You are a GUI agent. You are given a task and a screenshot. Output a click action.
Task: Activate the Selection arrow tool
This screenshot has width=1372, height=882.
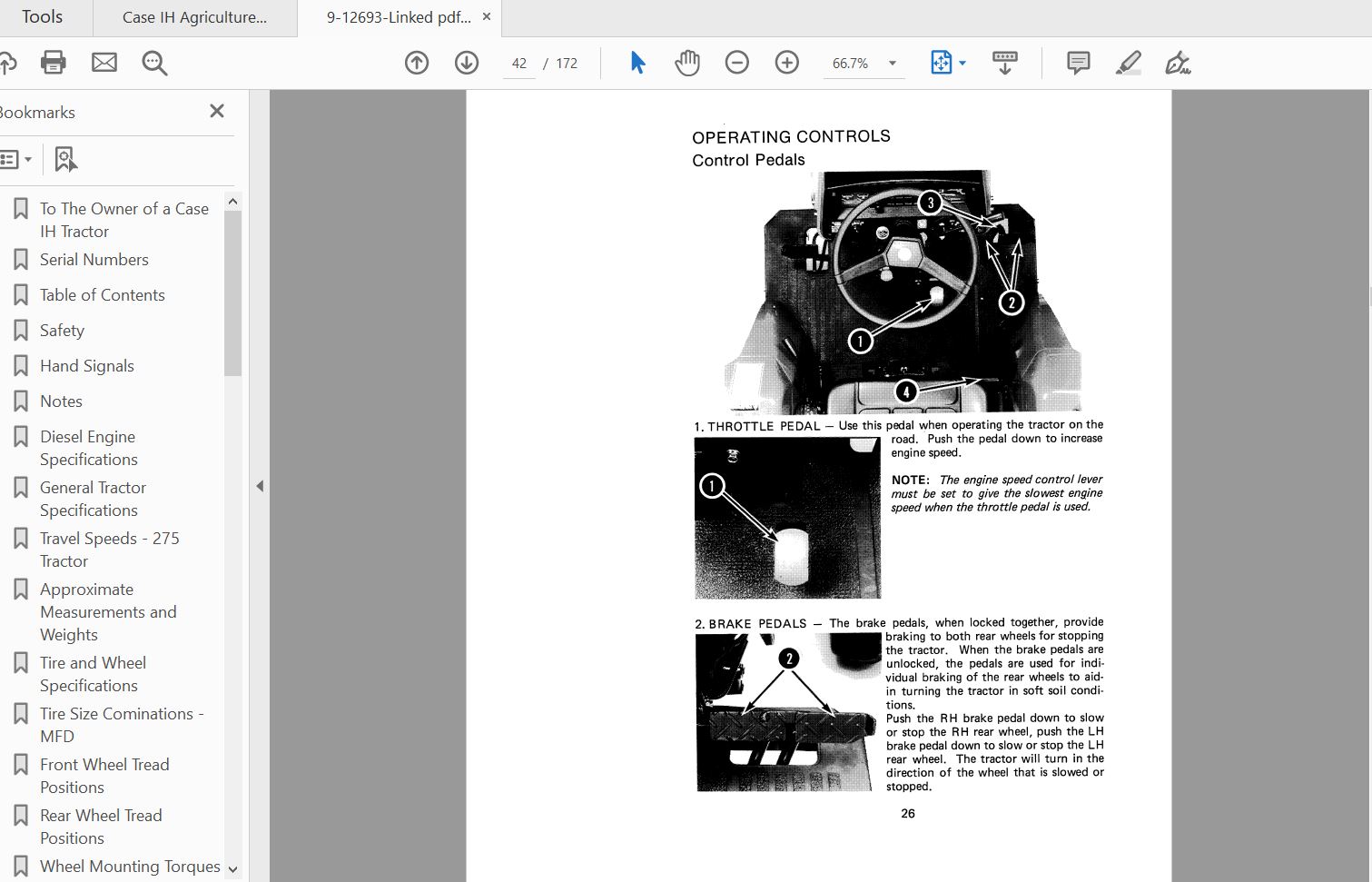pos(637,63)
